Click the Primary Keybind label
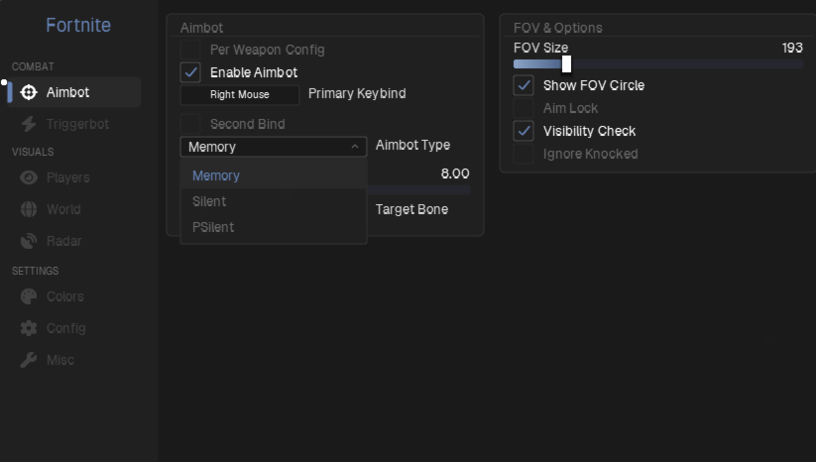This screenshot has height=462, width=816. (x=357, y=94)
